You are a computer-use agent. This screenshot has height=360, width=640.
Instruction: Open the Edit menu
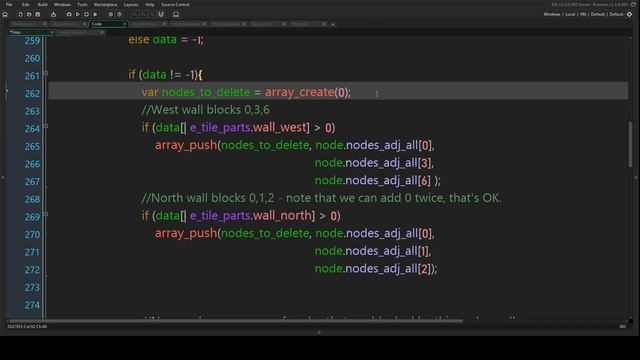pyautogui.click(x=26, y=4)
